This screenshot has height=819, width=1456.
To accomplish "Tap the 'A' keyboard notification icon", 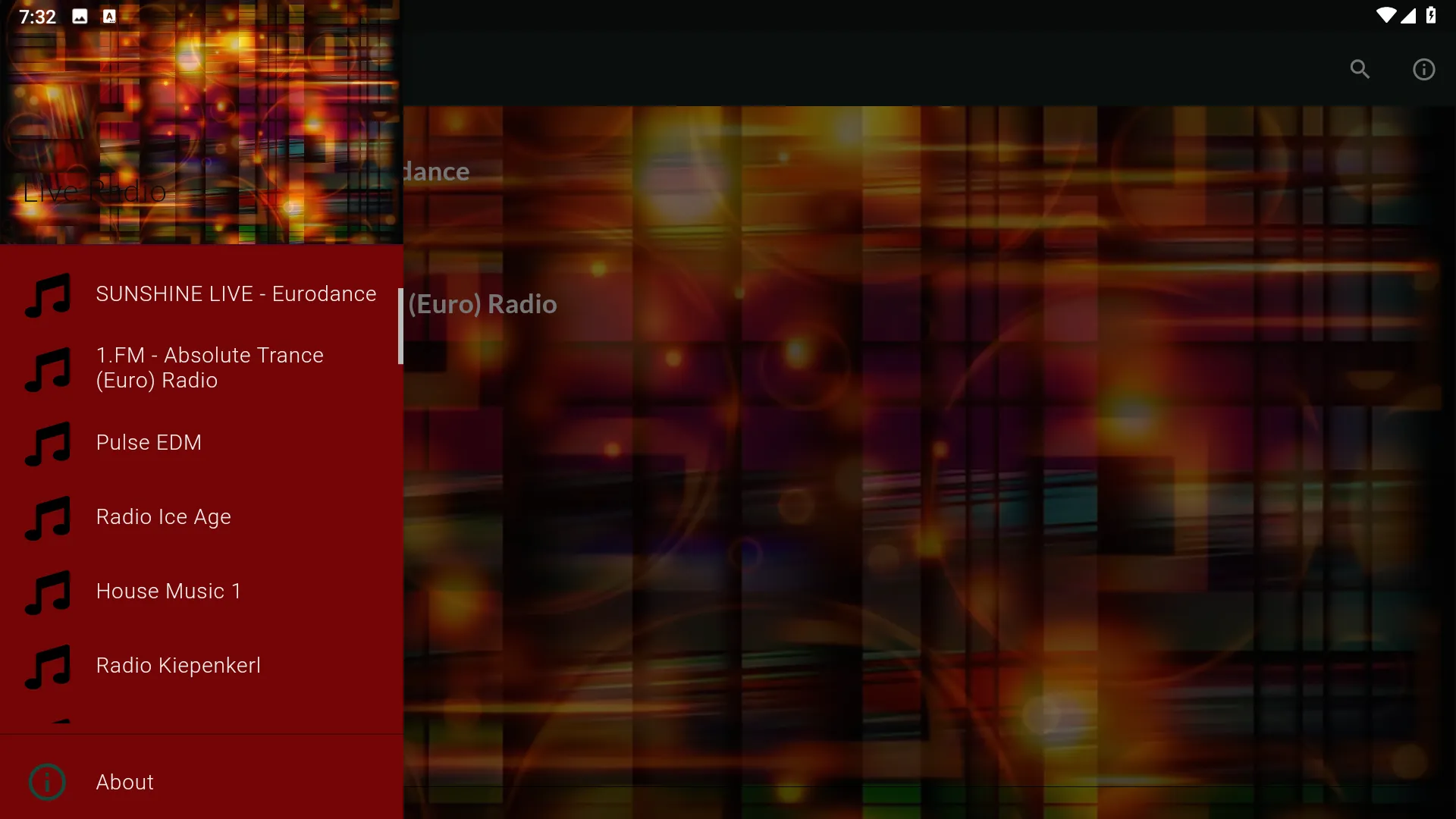I will point(109,17).
